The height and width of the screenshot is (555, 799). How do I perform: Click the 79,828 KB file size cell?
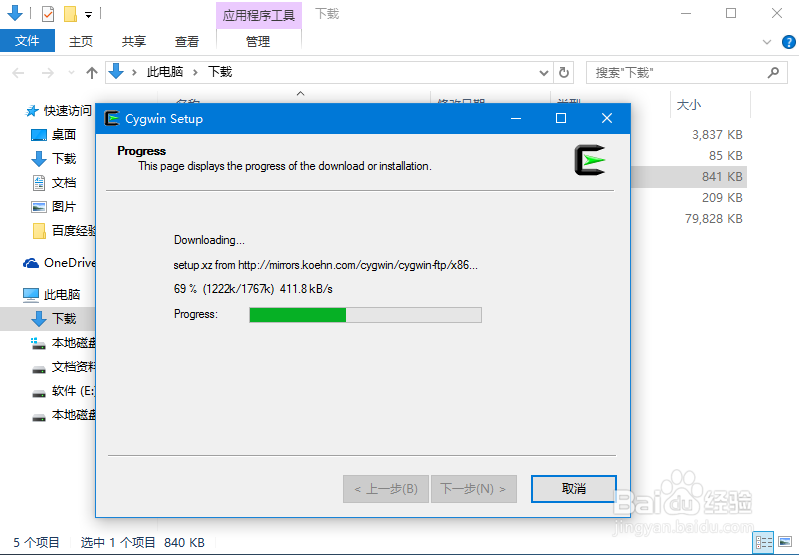coord(713,219)
